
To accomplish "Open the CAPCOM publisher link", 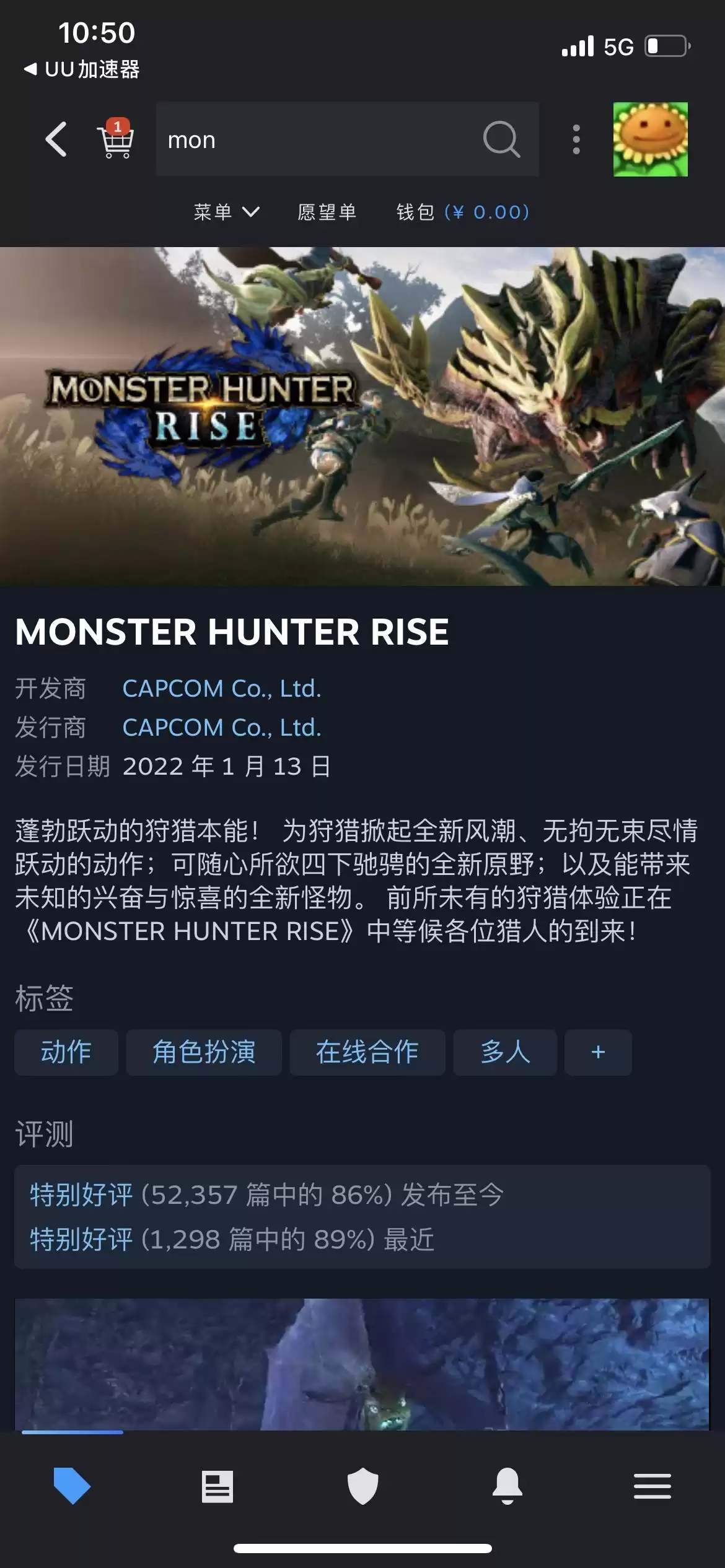I will 222,728.
